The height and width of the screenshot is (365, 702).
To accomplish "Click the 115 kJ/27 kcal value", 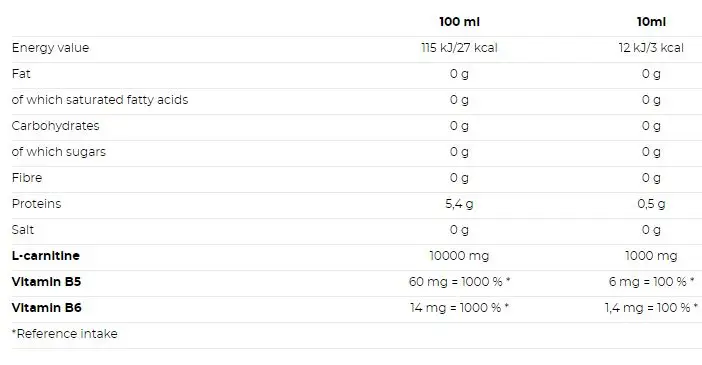I will click(x=459, y=48).
